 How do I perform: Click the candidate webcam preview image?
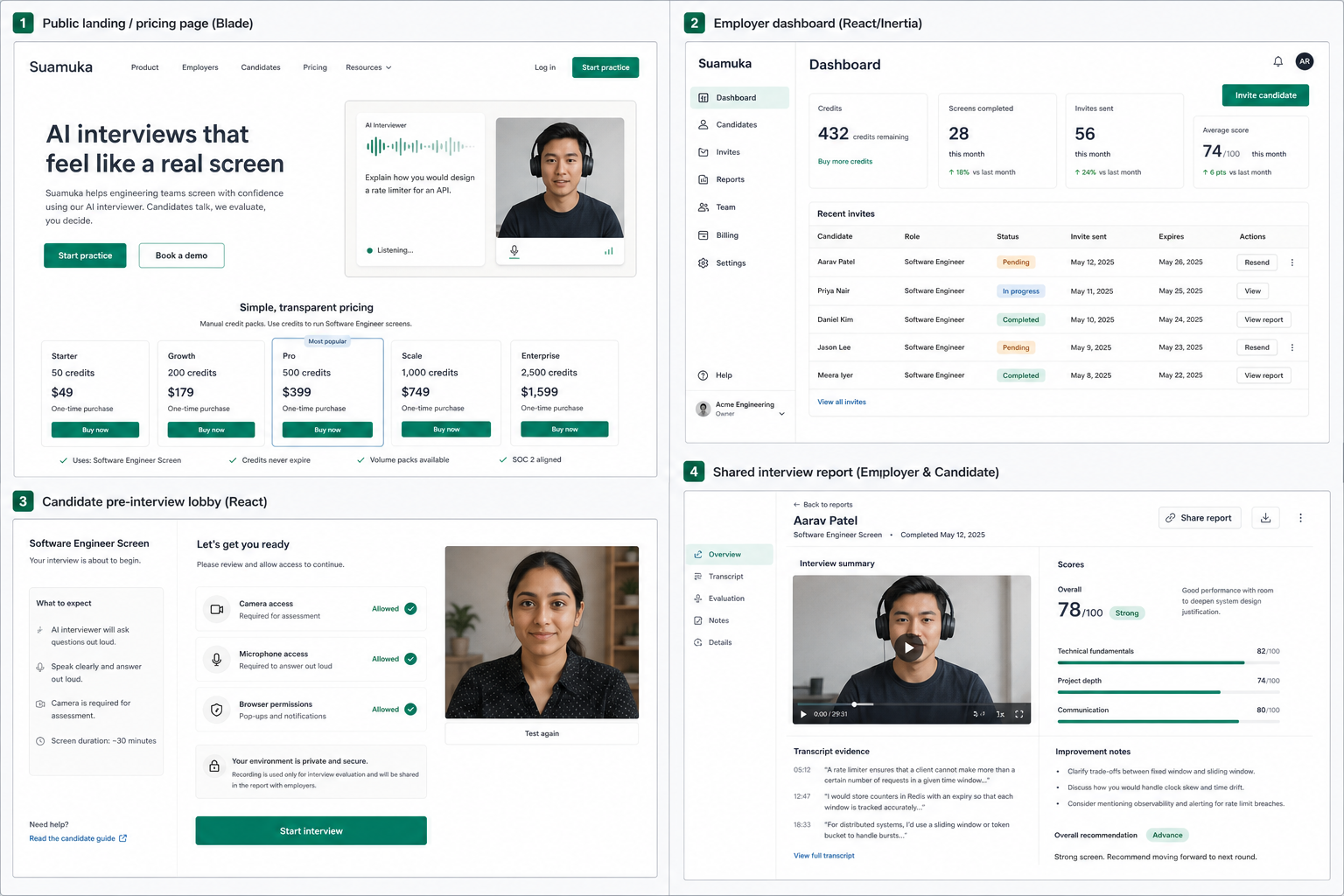coord(542,633)
